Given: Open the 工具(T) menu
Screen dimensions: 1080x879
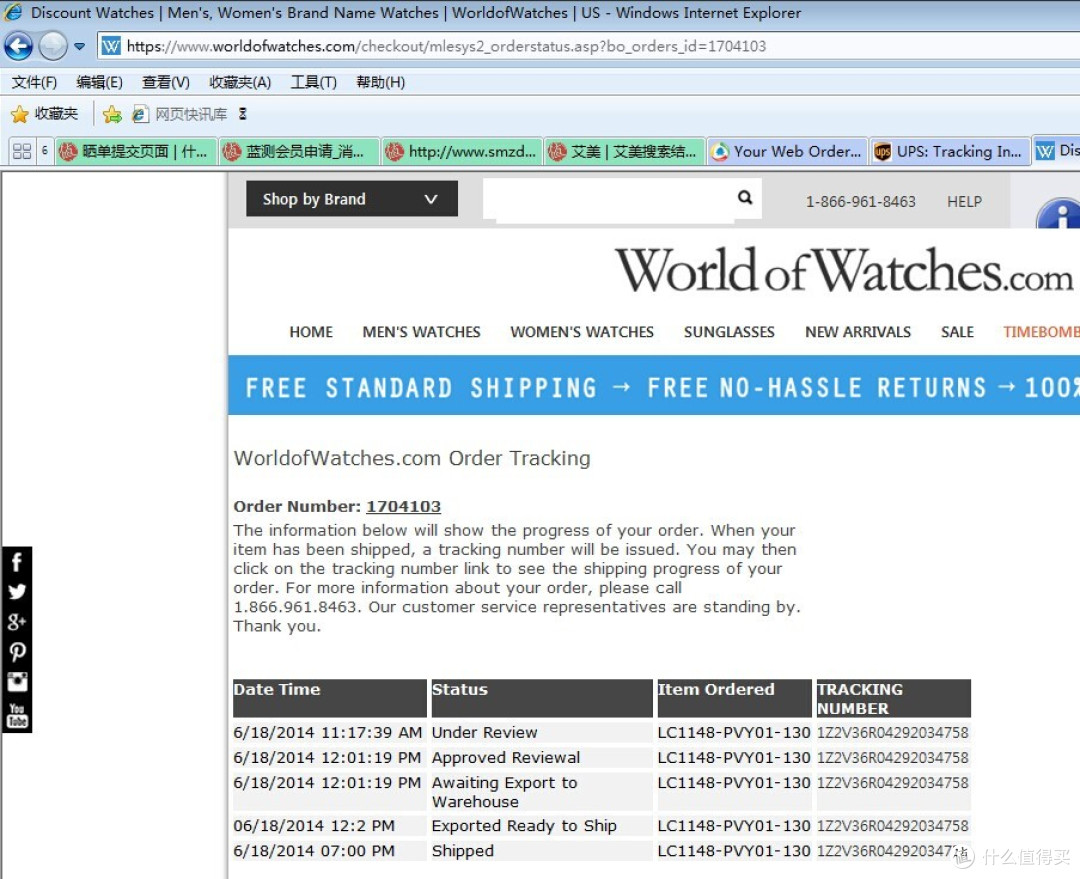Looking at the screenshot, I should (313, 83).
